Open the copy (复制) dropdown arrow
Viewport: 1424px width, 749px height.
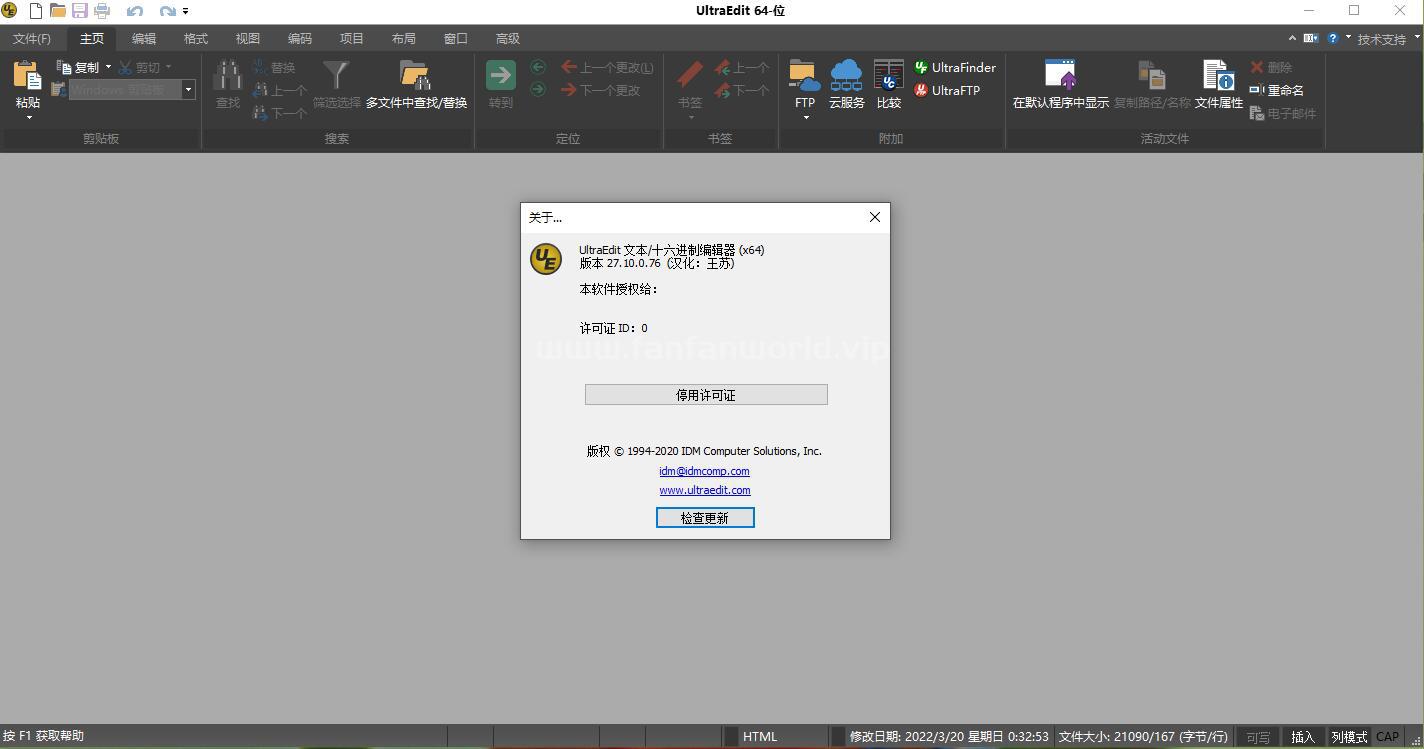(x=108, y=67)
